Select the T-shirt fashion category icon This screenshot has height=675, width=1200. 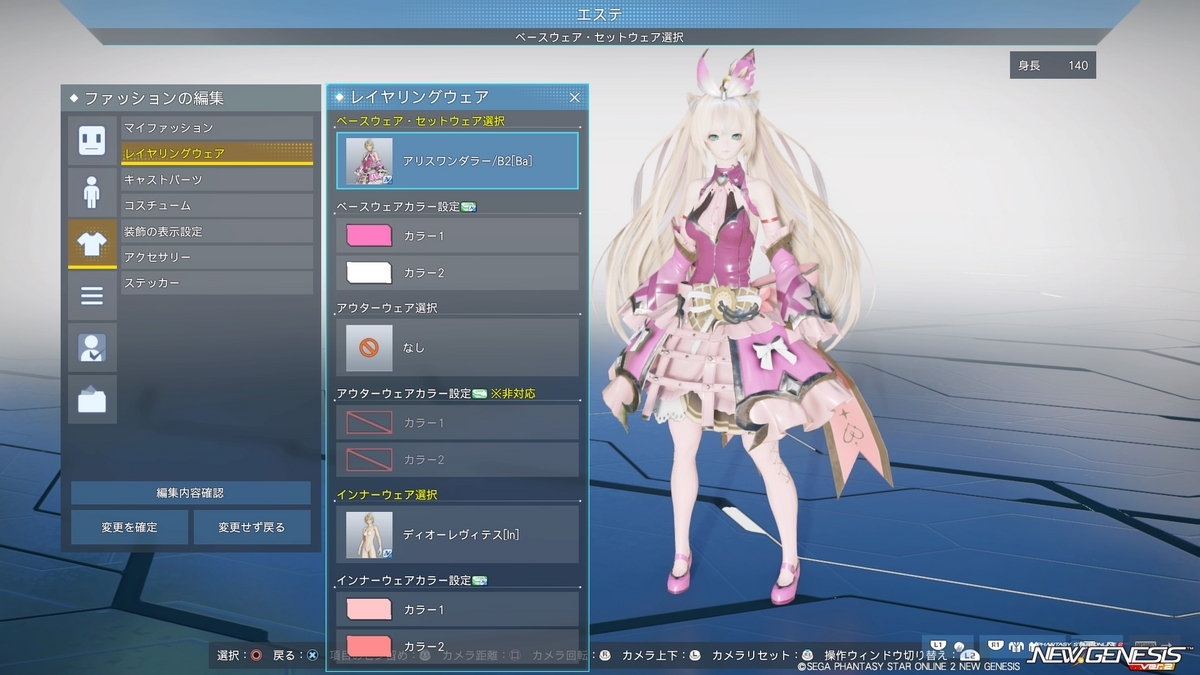click(92, 244)
